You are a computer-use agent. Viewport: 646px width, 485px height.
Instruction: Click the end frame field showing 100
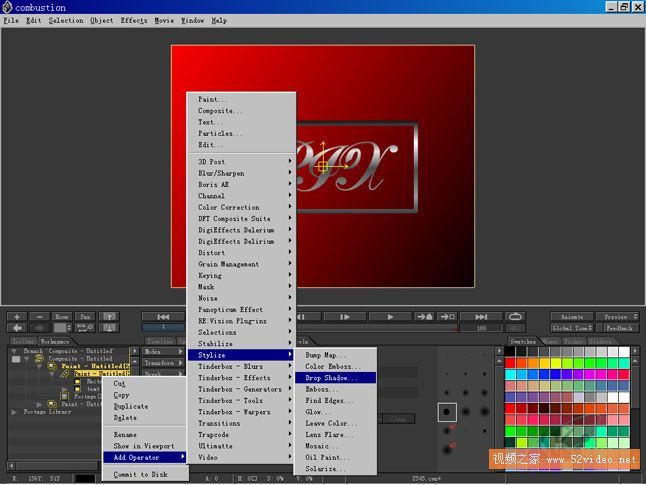tap(481, 328)
